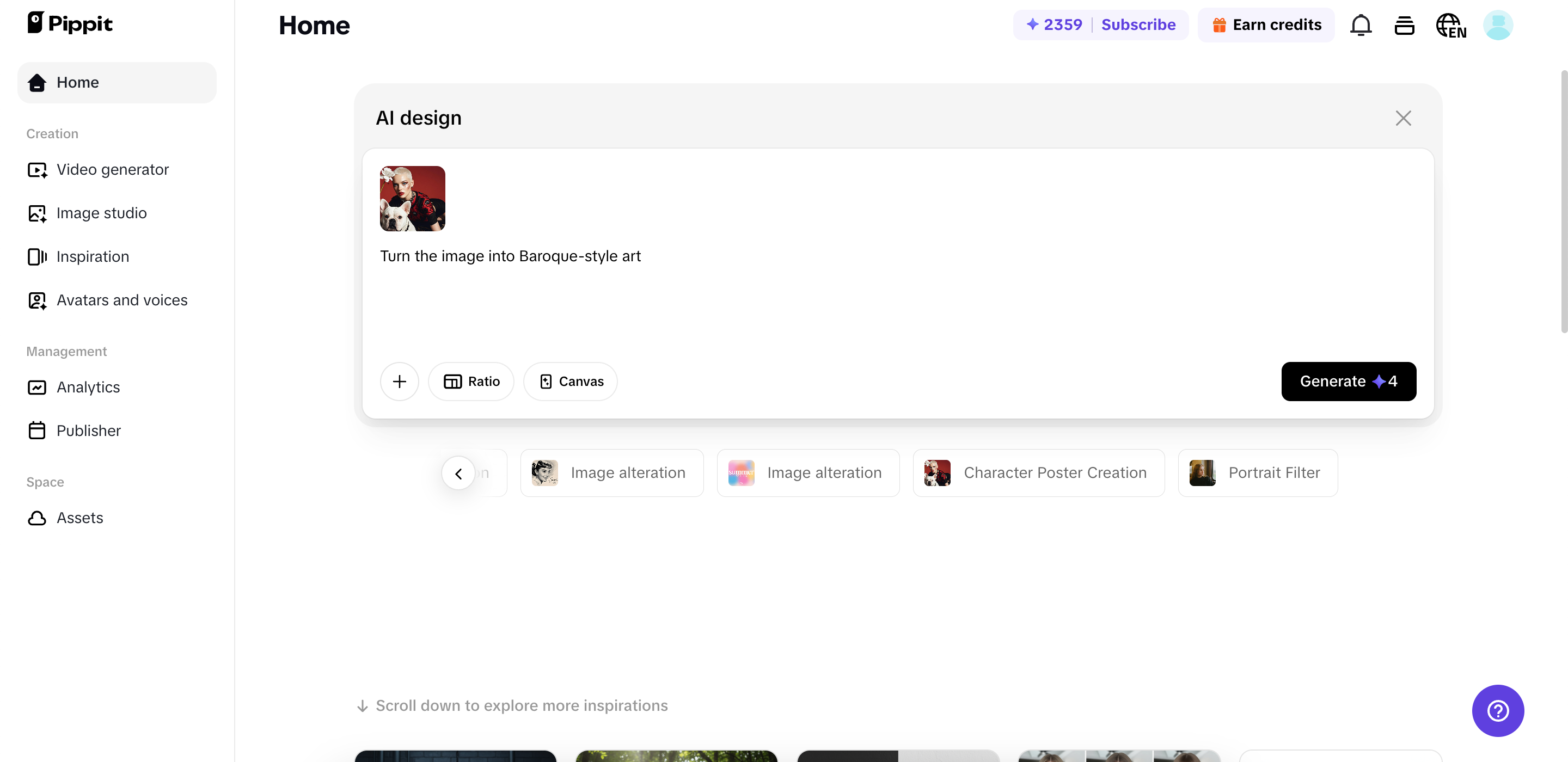The height and width of the screenshot is (762, 1568).
Task: Go to Video generator in sidebar
Action: 112,169
